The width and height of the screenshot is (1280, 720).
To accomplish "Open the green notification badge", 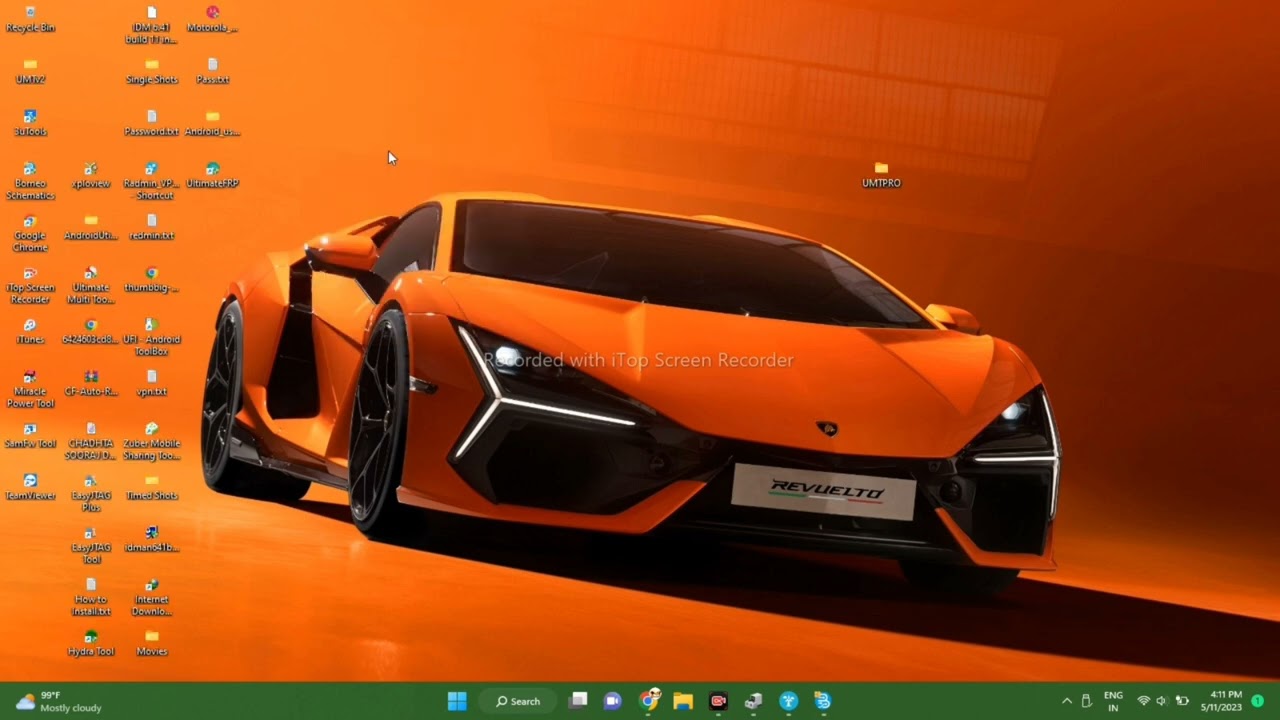I will [x=1258, y=701].
